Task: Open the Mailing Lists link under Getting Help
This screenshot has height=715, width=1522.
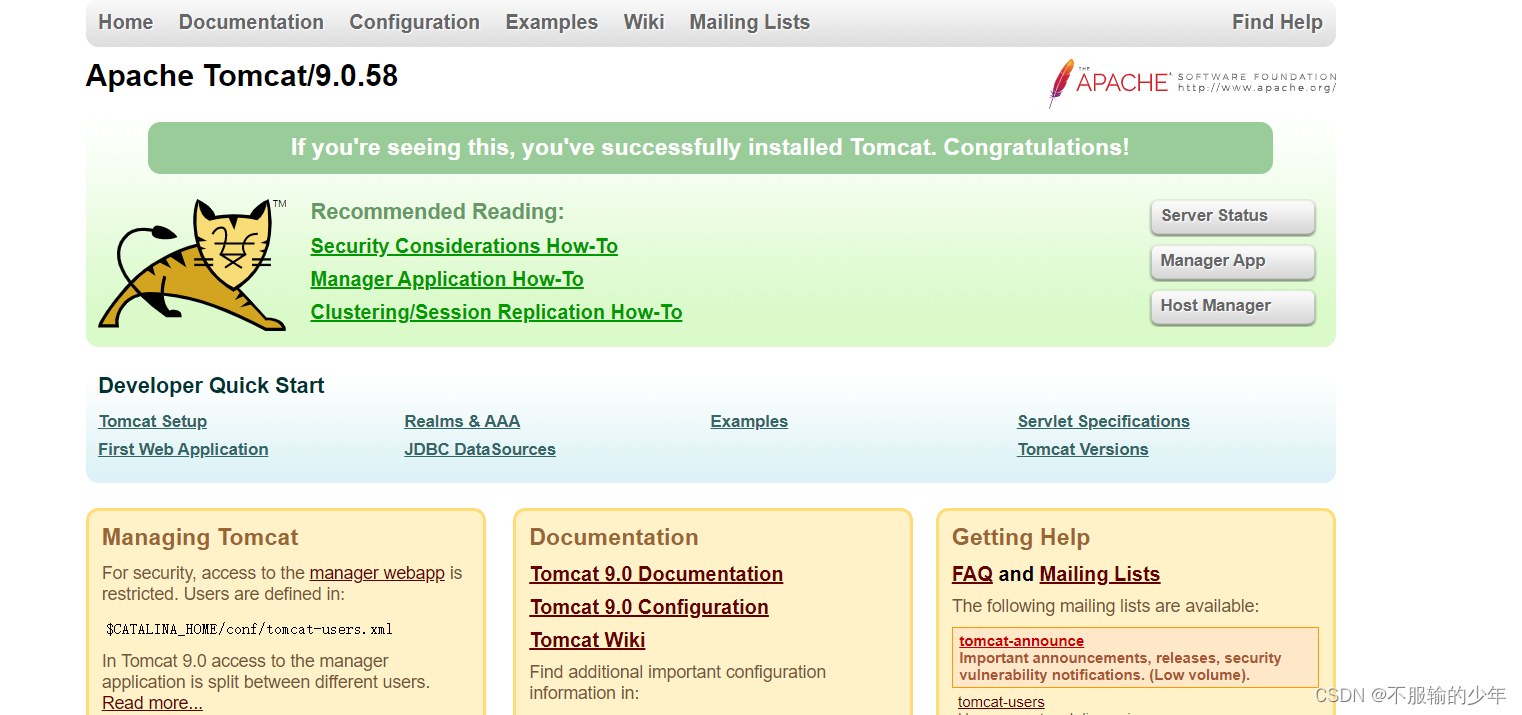Action: point(1099,574)
